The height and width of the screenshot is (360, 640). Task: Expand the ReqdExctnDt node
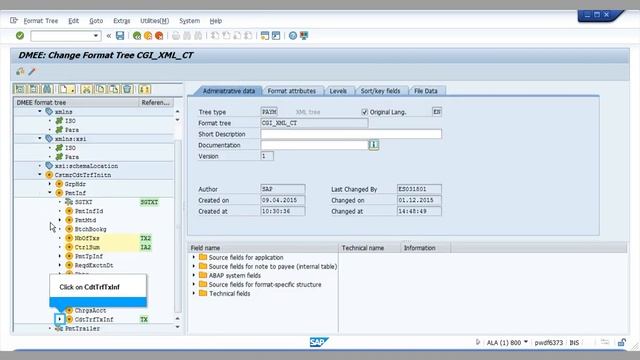(60, 265)
